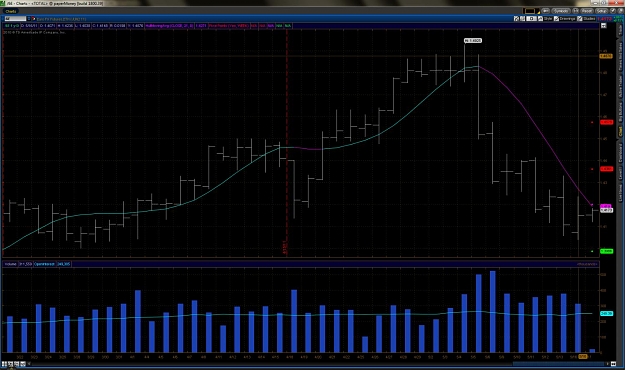The width and height of the screenshot is (625, 370).
Task: Click the Symbols button
Action: click(561, 11)
